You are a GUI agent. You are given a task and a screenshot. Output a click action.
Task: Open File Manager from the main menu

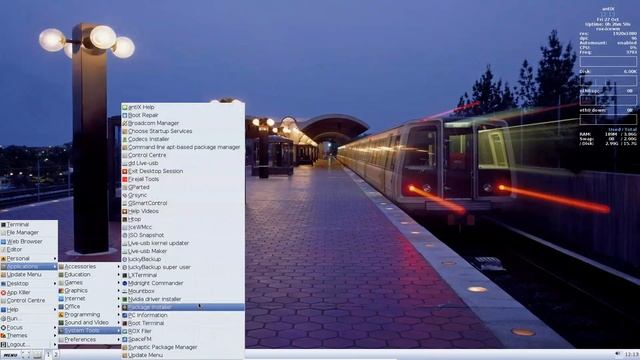(x=29, y=233)
